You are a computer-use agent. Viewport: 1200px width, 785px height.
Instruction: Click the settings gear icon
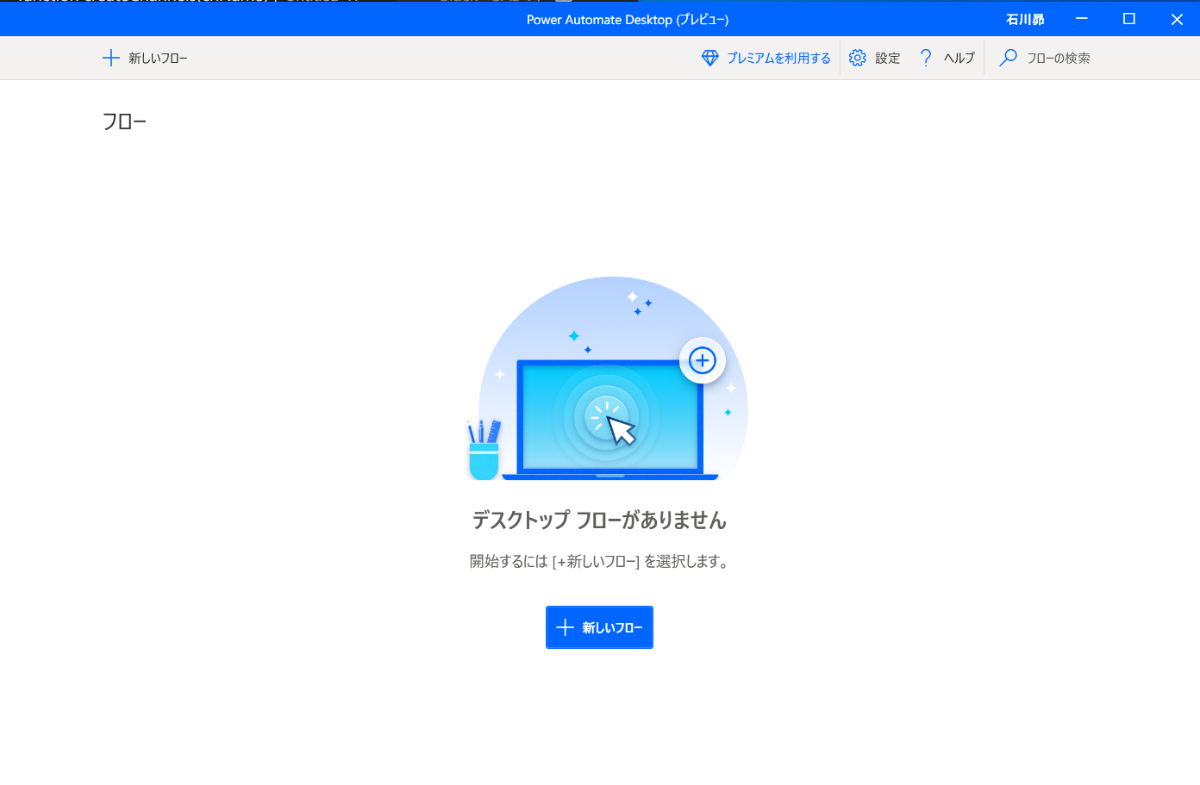click(x=857, y=58)
